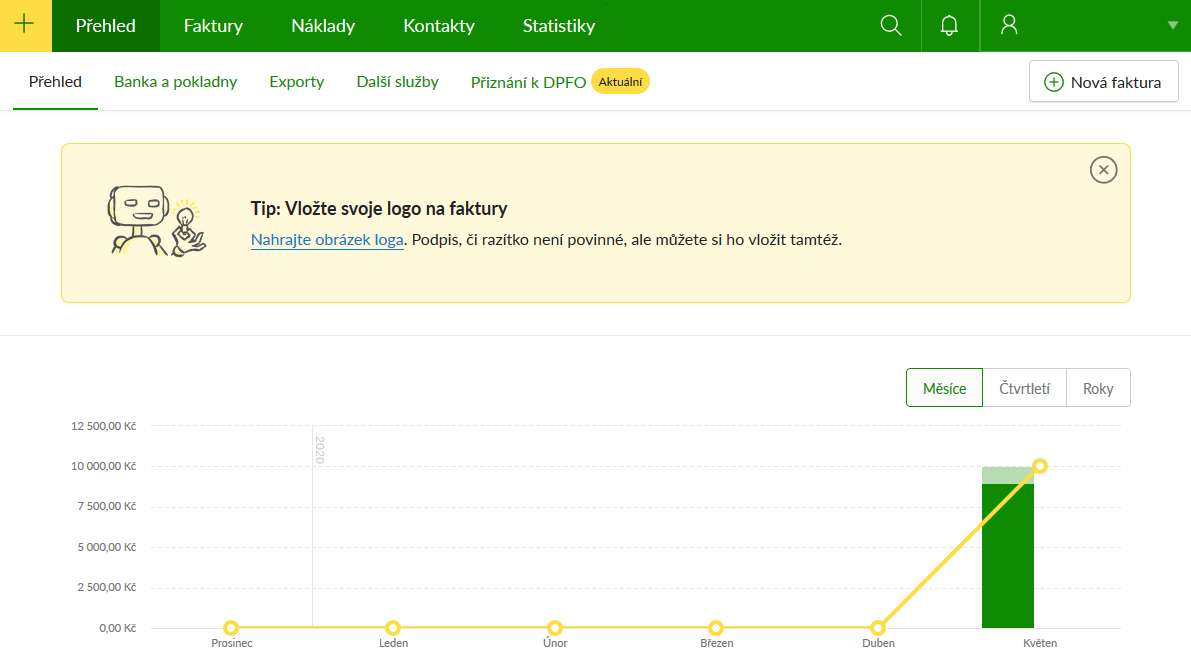Switch chart to Měsíce view
1191x669 pixels.
pyautogui.click(x=944, y=388)
